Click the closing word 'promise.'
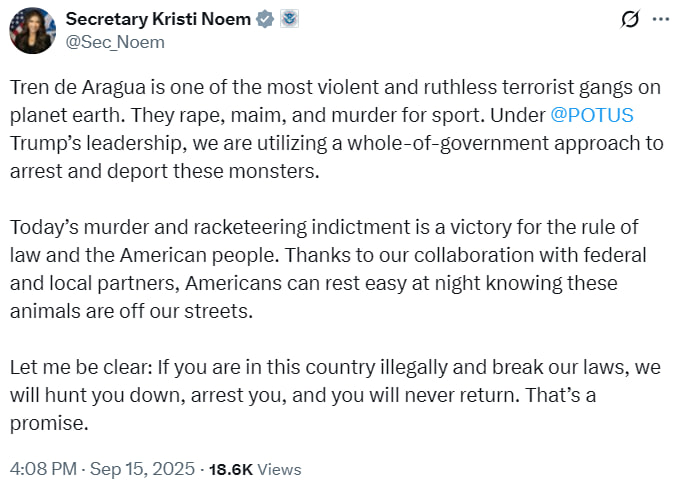This screenshot has width=675, height=492. tap(49, 424)
